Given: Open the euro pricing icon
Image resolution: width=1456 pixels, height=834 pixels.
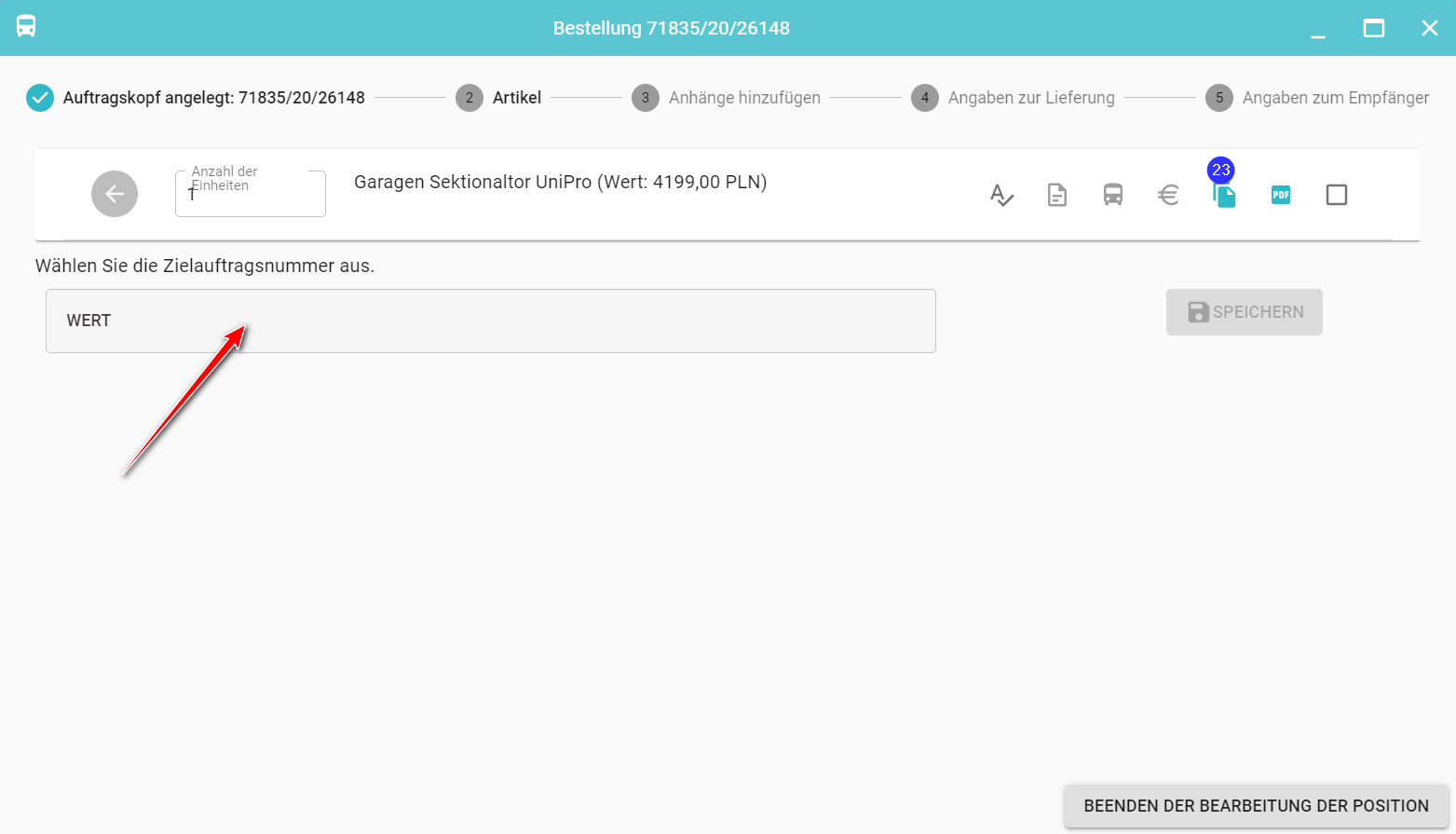Looking at the screenshot, I should coord(1169,195).
